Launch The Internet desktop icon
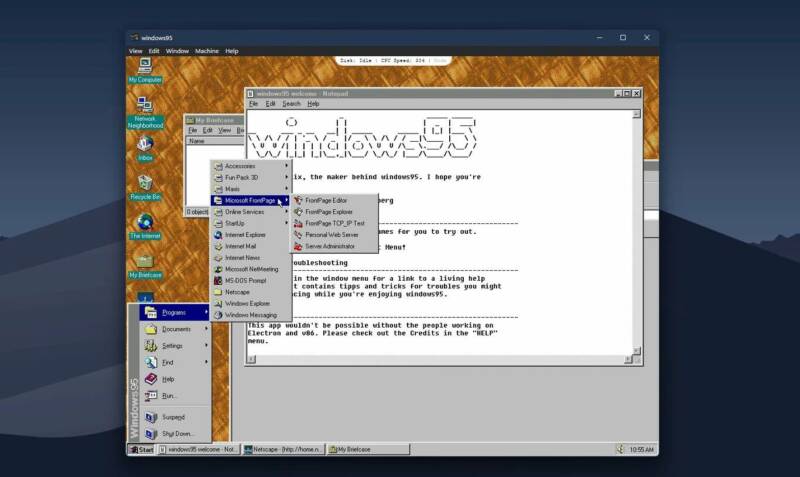800x477 pixels. pos(145,223)
